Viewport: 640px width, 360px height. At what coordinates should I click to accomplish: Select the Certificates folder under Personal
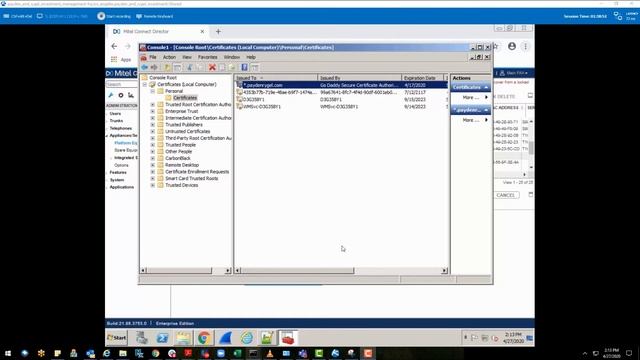click(x=185, y=98)
